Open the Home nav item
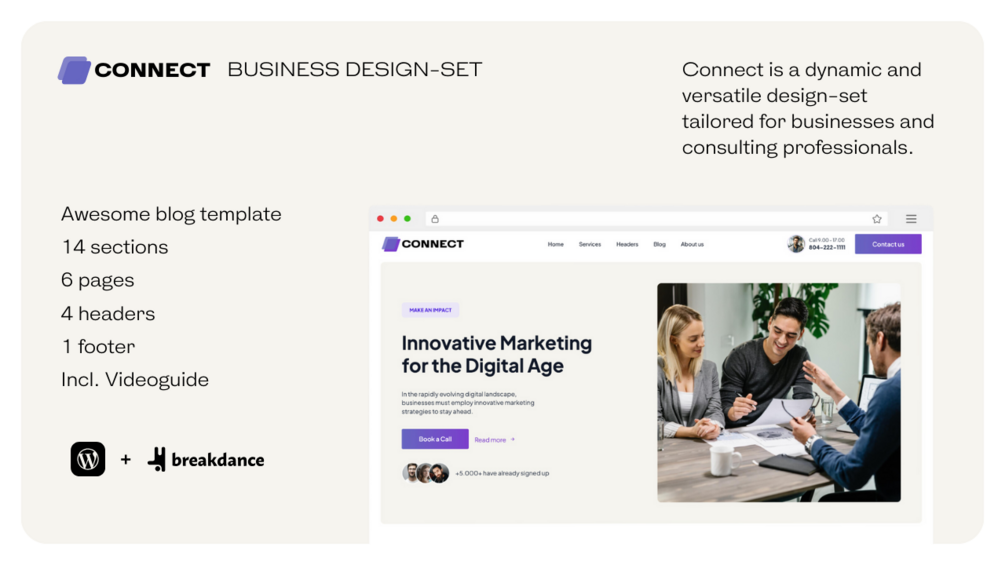Image resolution: width=1005 pixels, height=565 pixels. click(556, 244)
